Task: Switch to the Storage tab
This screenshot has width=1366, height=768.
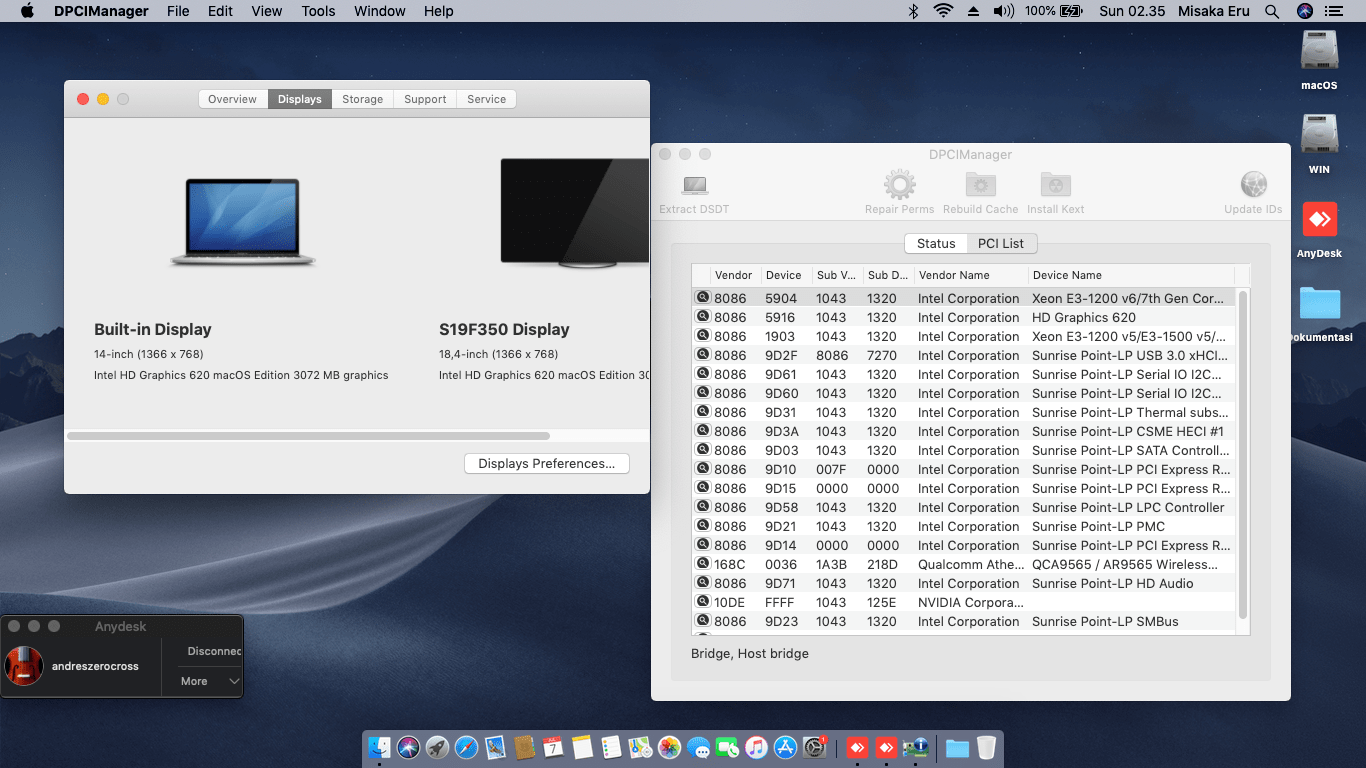Action: [x=362, y=99]
